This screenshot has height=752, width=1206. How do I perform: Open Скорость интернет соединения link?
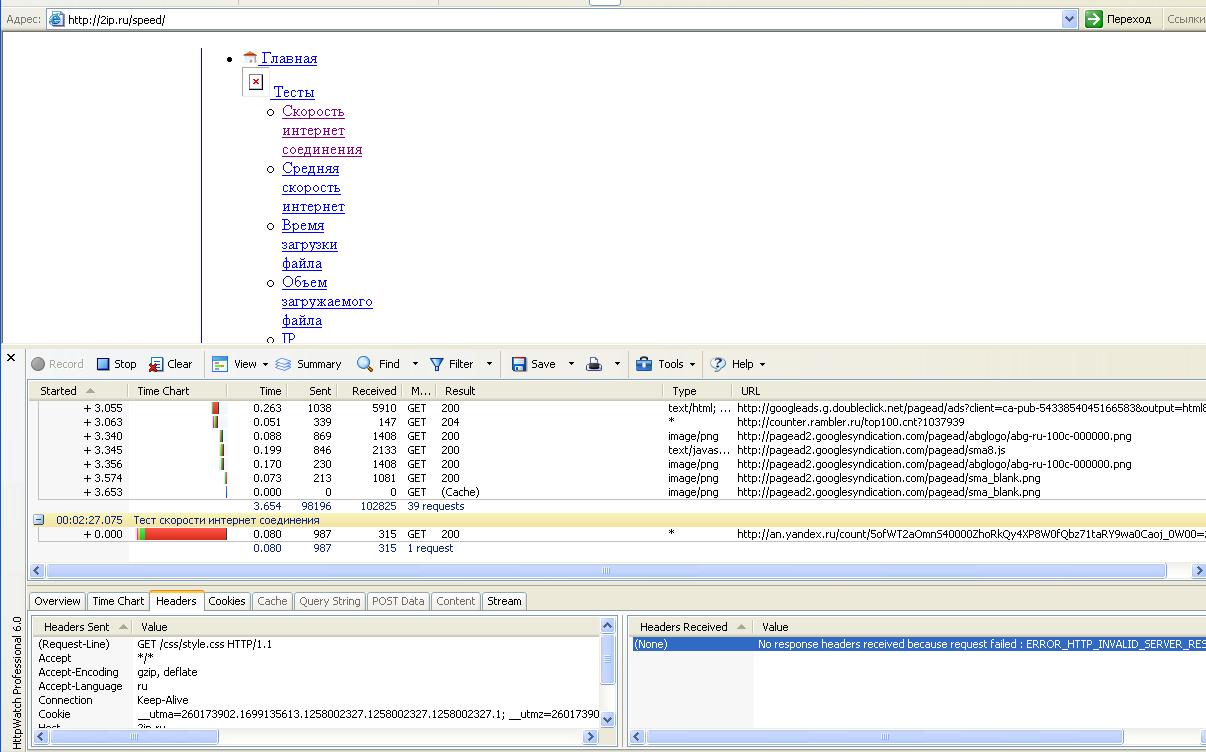coord(322,130)
